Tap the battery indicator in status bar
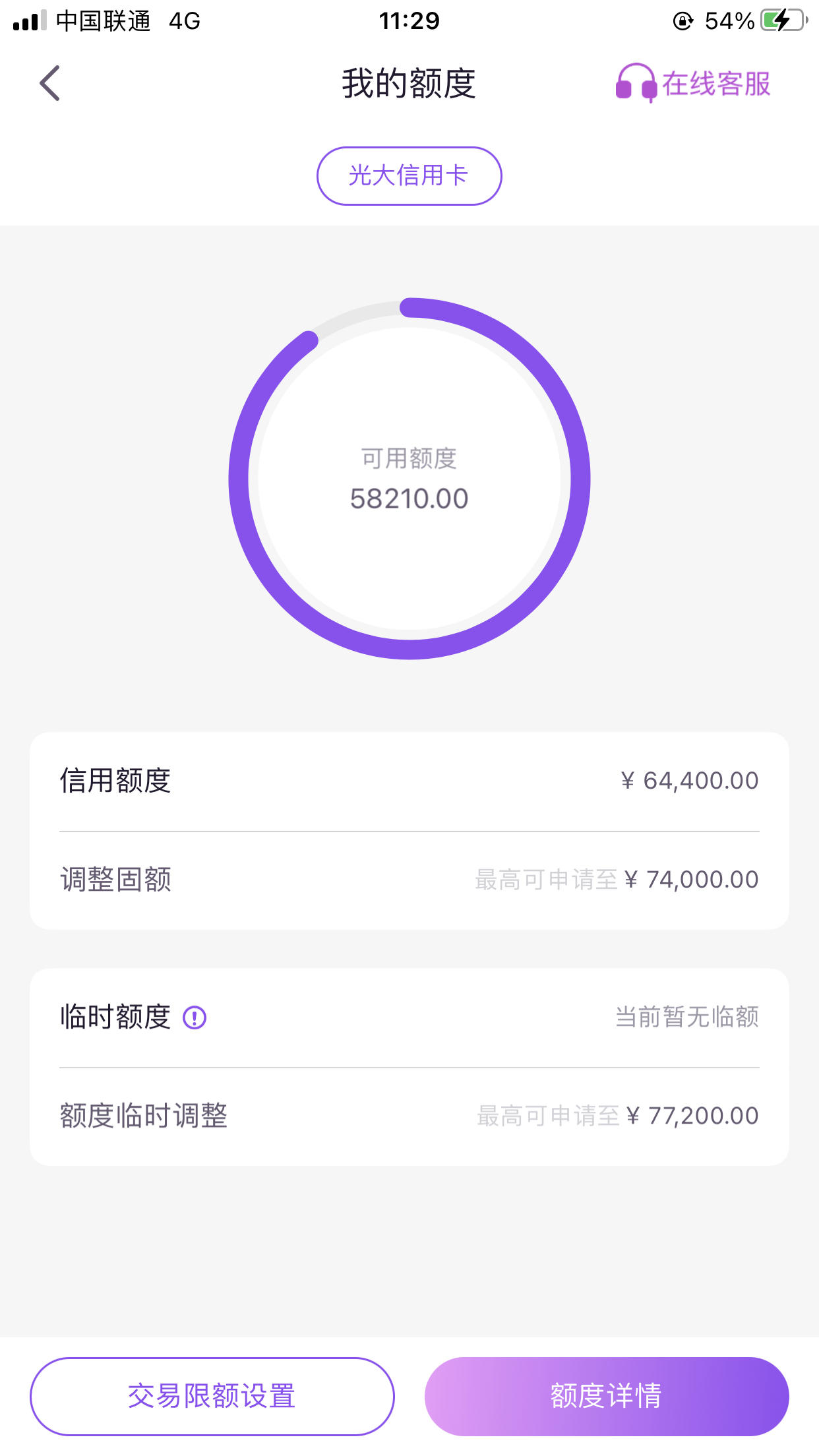The height and width of the screenshot is (1456, 819). [x=784, y=20]
